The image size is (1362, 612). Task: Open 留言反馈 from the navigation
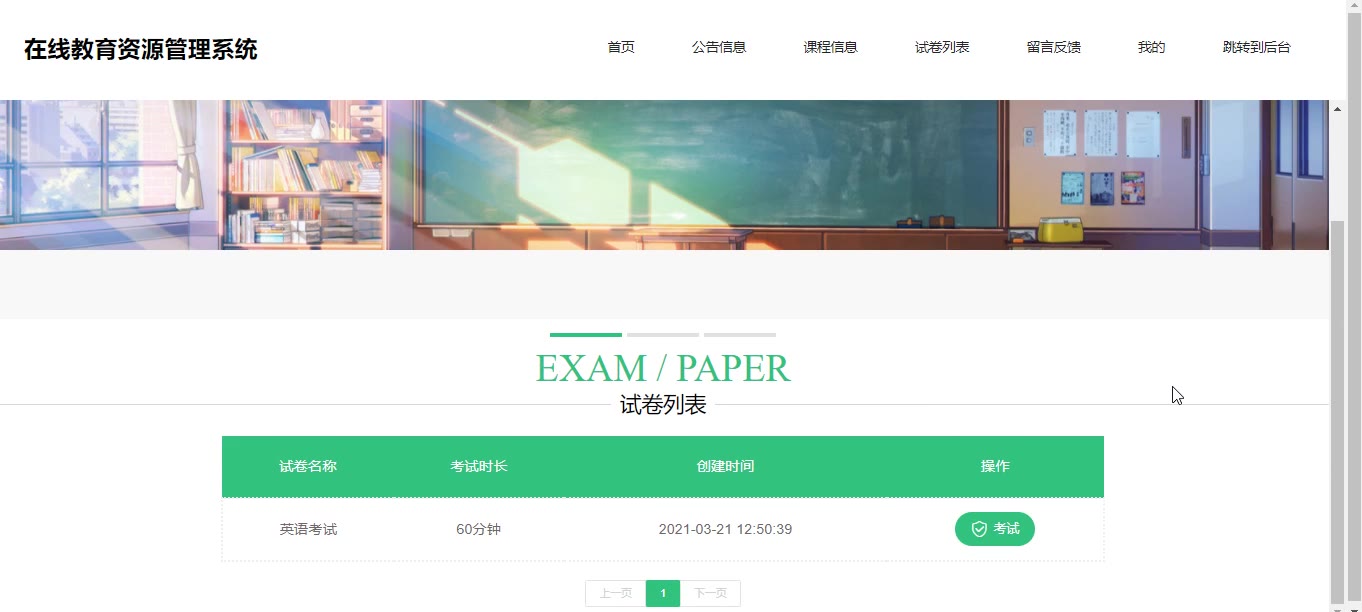point(1054,47)
